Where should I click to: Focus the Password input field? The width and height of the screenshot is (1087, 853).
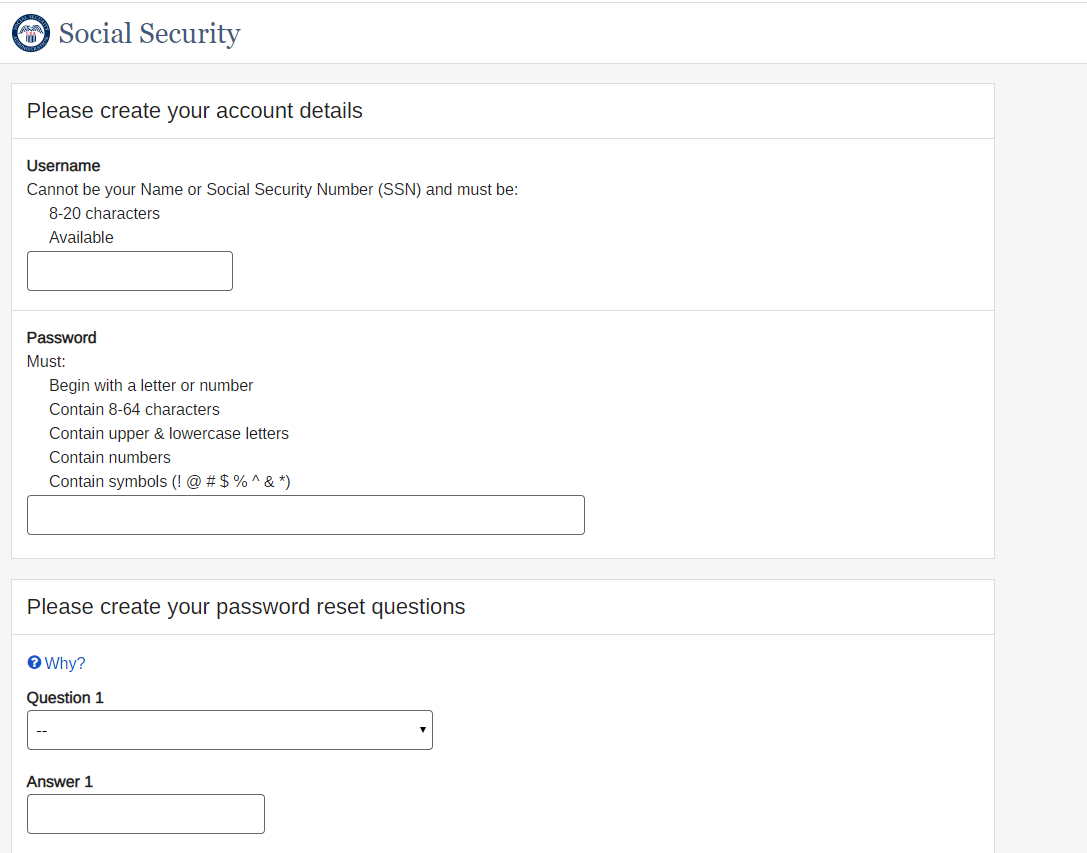pyautogui.click(x=305, y=515)
